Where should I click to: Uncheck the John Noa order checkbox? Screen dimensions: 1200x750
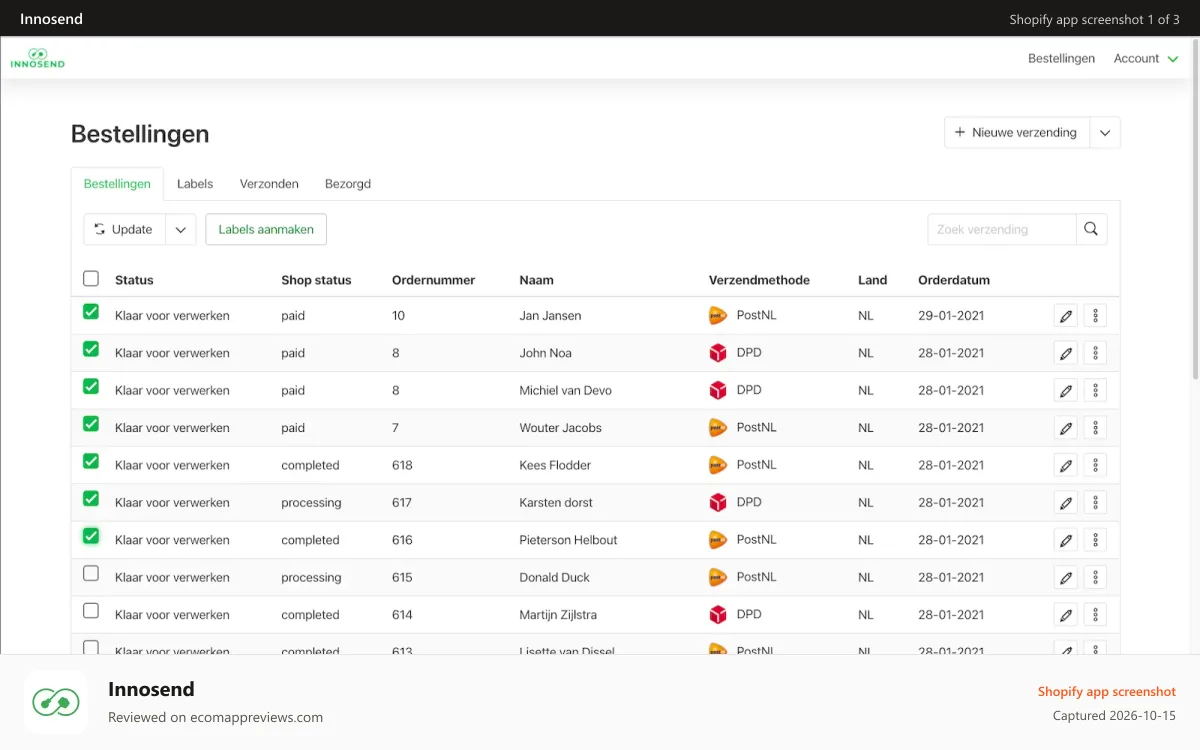[x=91, y=349]
